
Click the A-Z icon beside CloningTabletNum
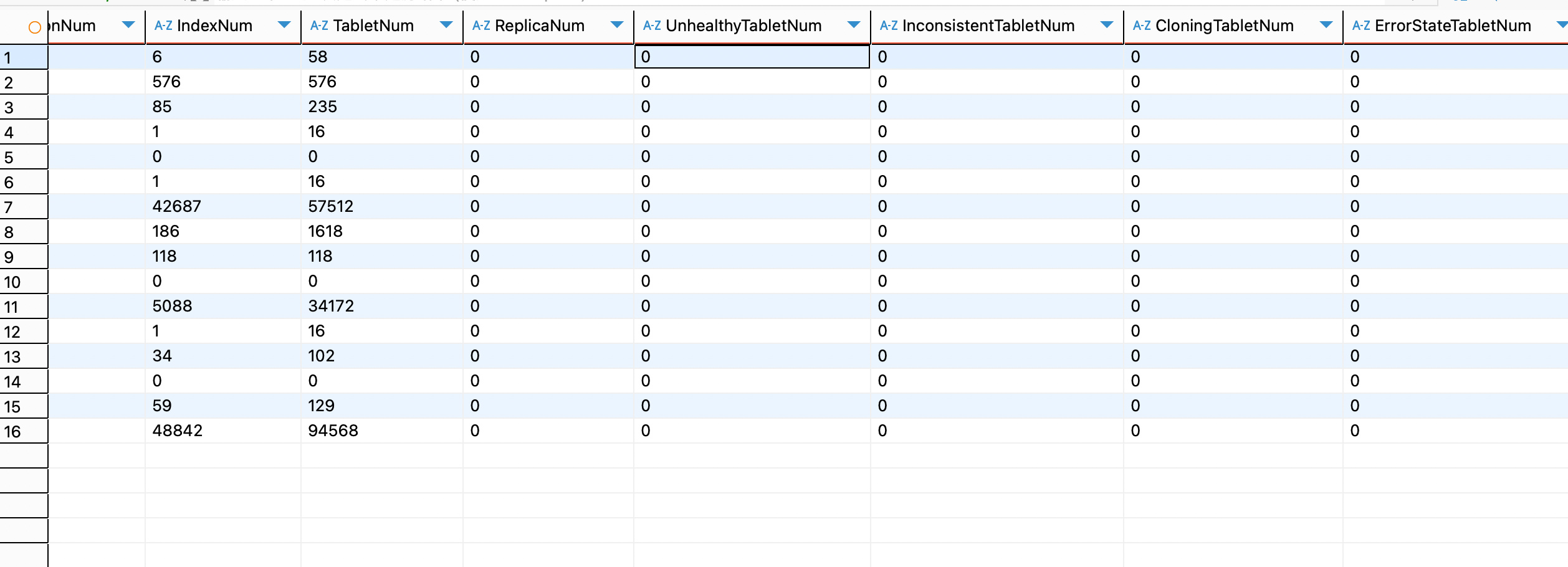[x=1141, y=26]
